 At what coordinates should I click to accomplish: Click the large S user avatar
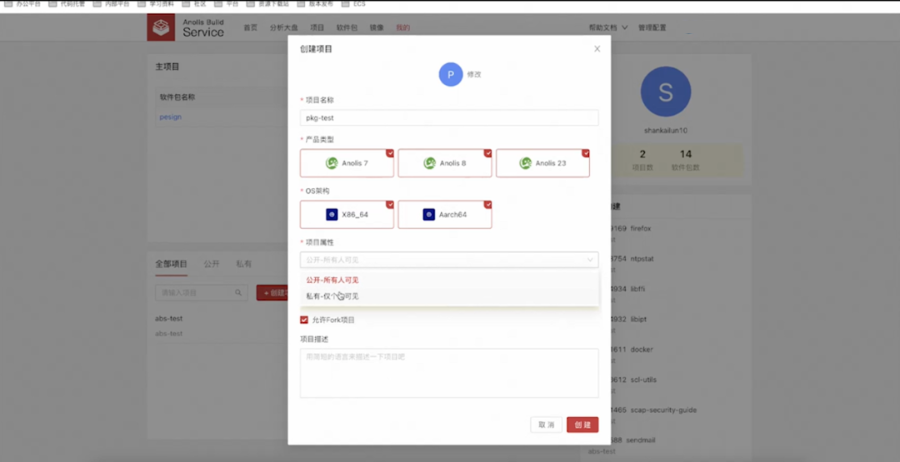click(665, 92)
